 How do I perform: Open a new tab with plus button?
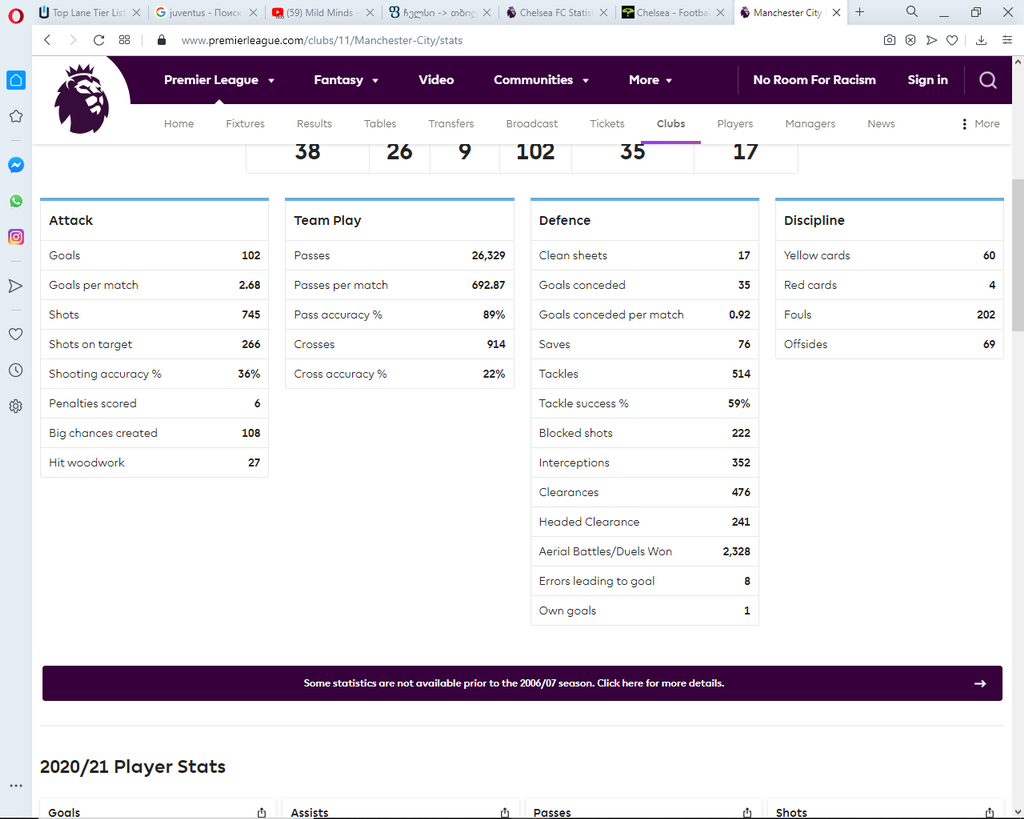[x=859, y=12]
